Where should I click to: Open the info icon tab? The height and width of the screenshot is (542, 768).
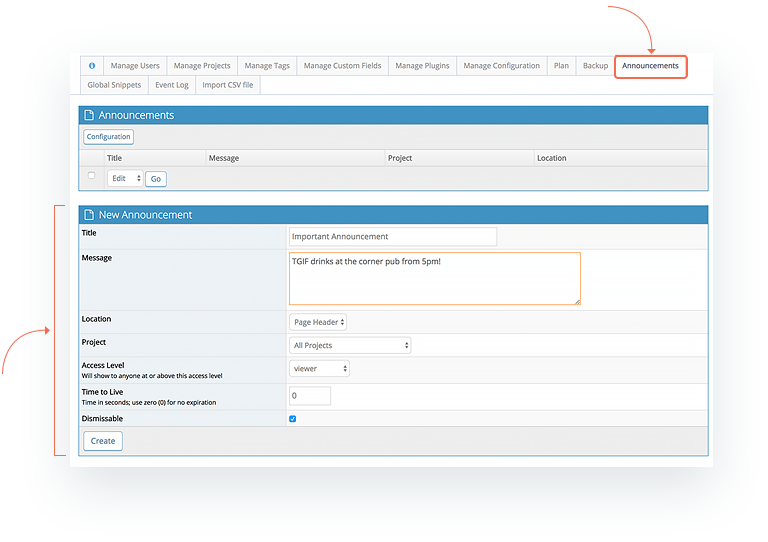92,66
